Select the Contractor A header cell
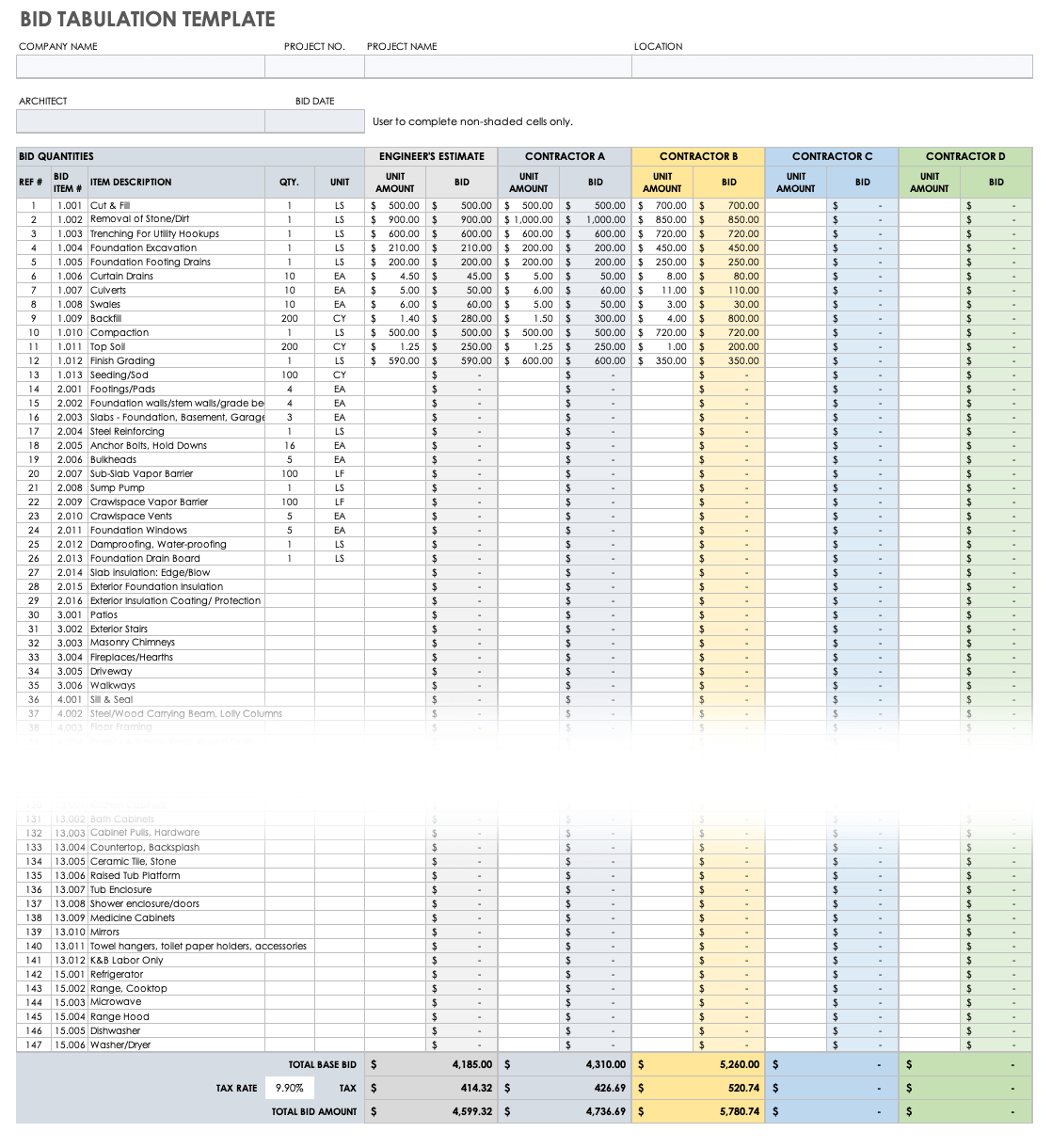This screenshot has width=1052, height=1148. (565, 156)
